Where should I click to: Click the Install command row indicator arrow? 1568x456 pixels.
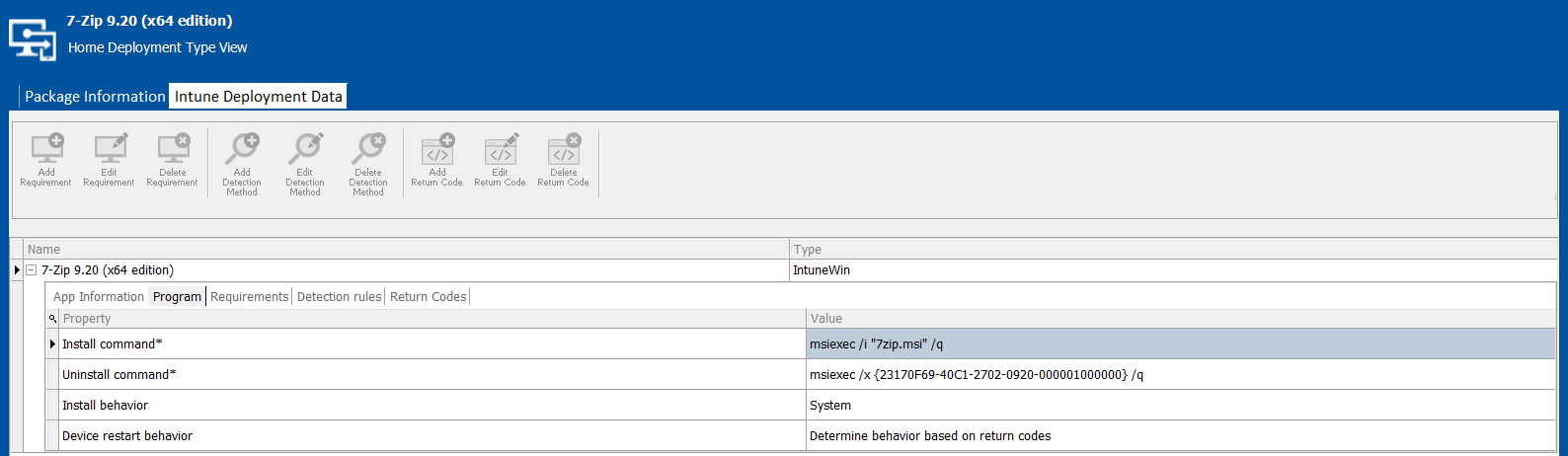pyautogui.click(x=52, y=343)
